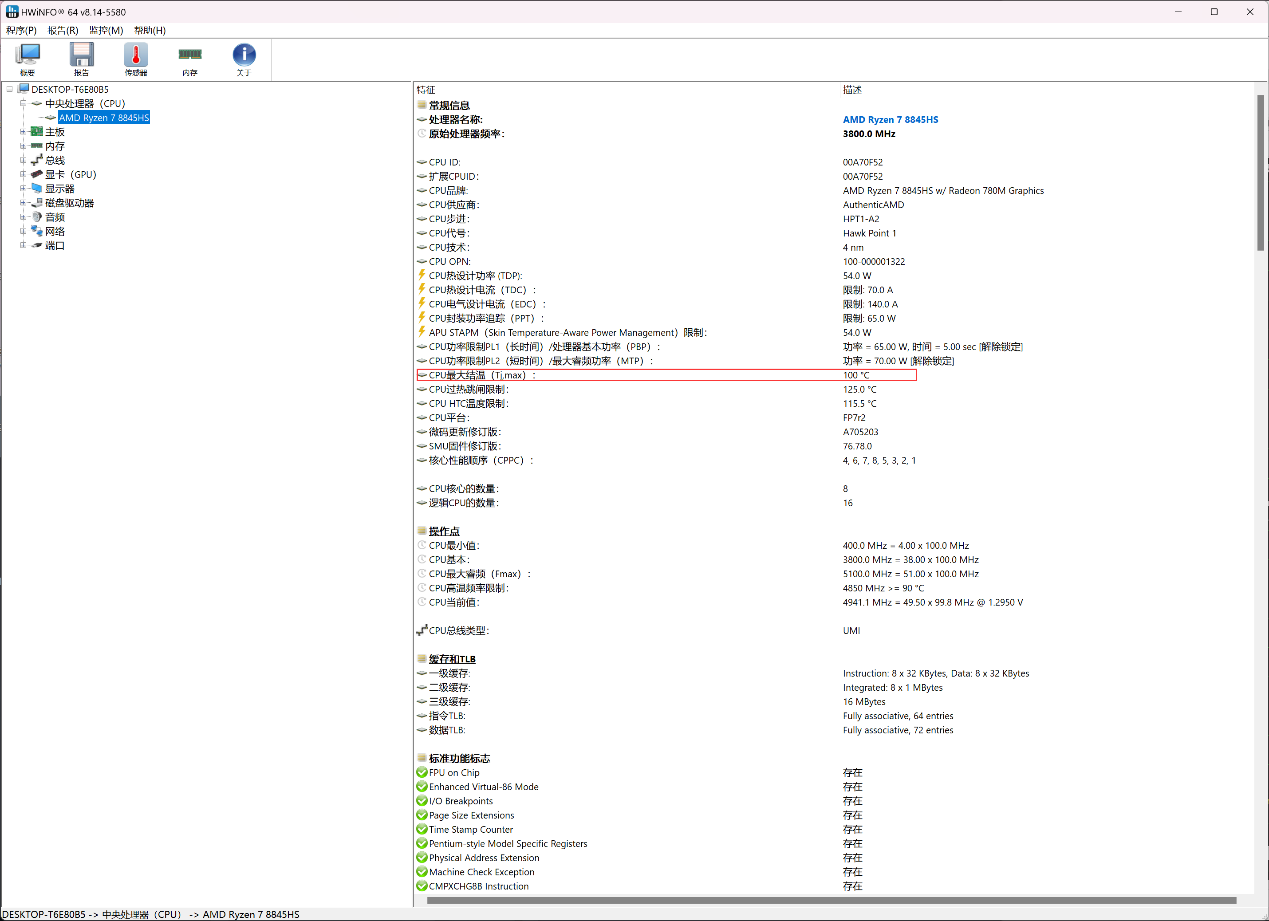This screenshot has width=1269, height=921.
Task: Open the 程序(P) menu
Action: pos(21,30)
